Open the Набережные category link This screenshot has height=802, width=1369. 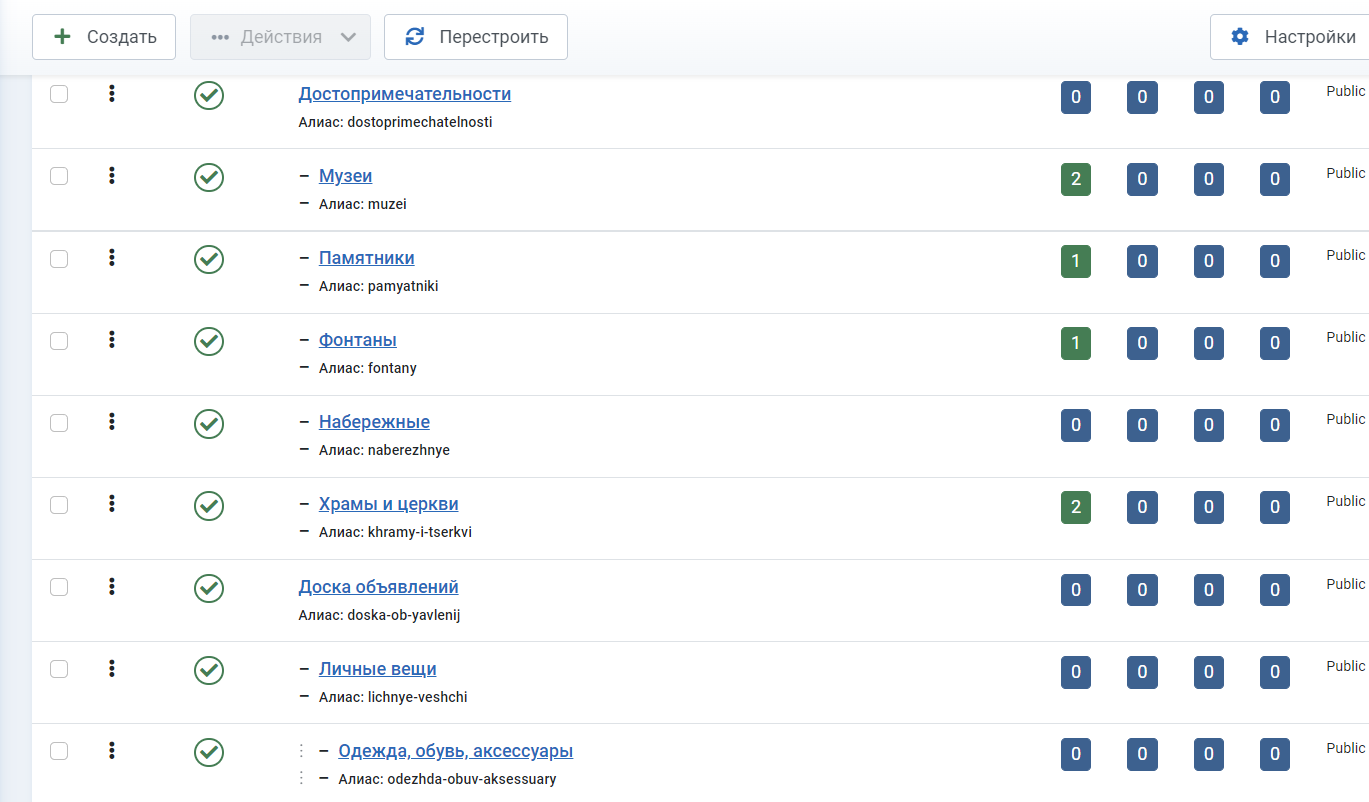coord(374,422)
